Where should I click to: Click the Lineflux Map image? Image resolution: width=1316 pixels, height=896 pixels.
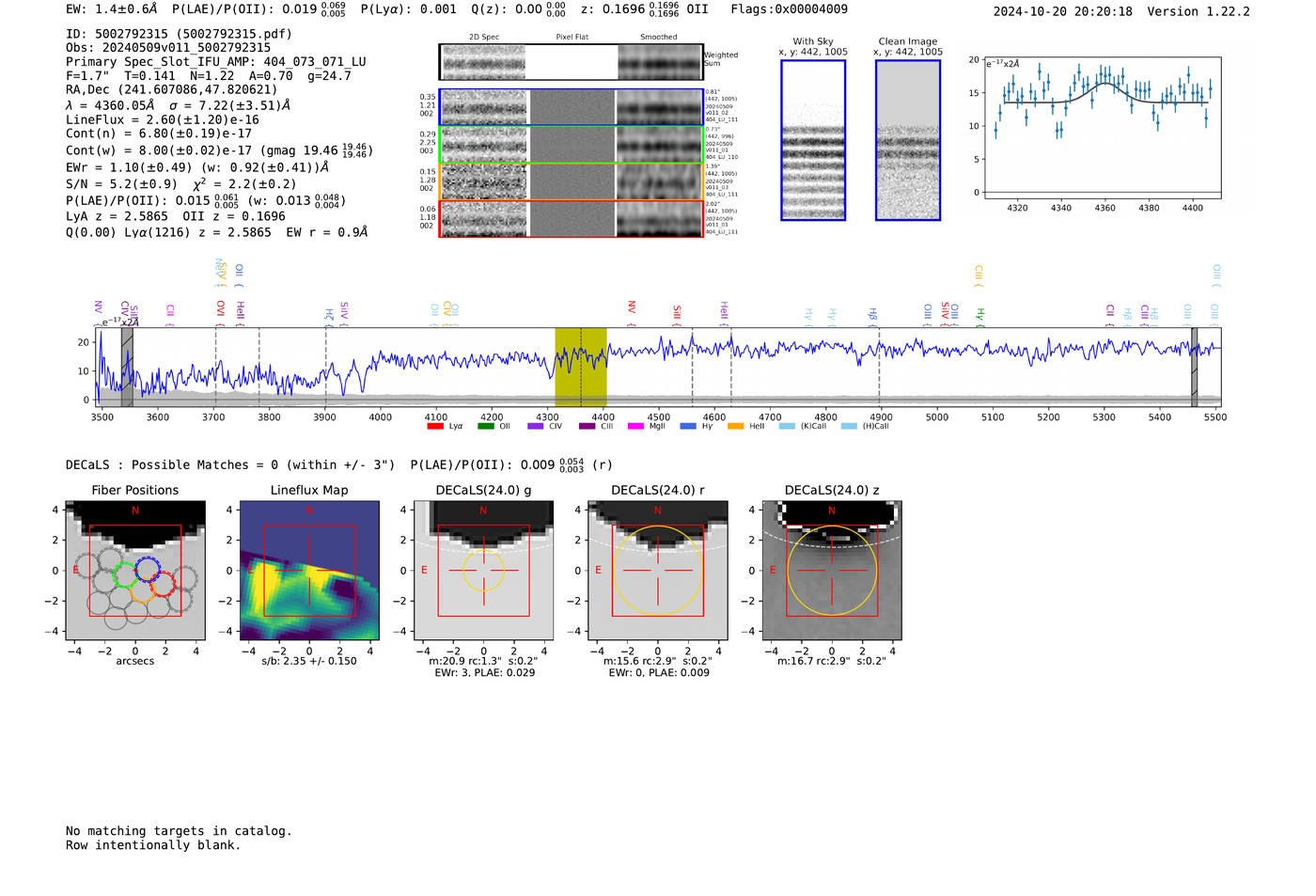(x=309, y=571)
